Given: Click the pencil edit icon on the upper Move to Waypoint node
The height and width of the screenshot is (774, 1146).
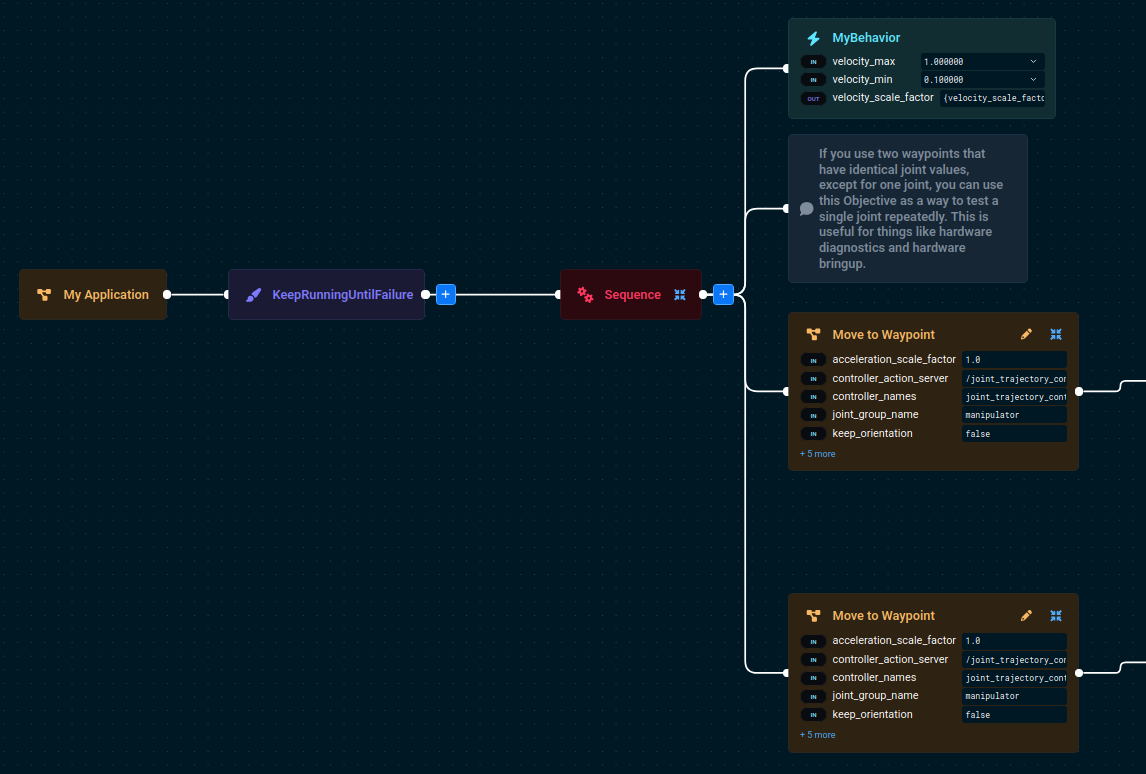Looking at the screenshot, I should pos(1026,334).
